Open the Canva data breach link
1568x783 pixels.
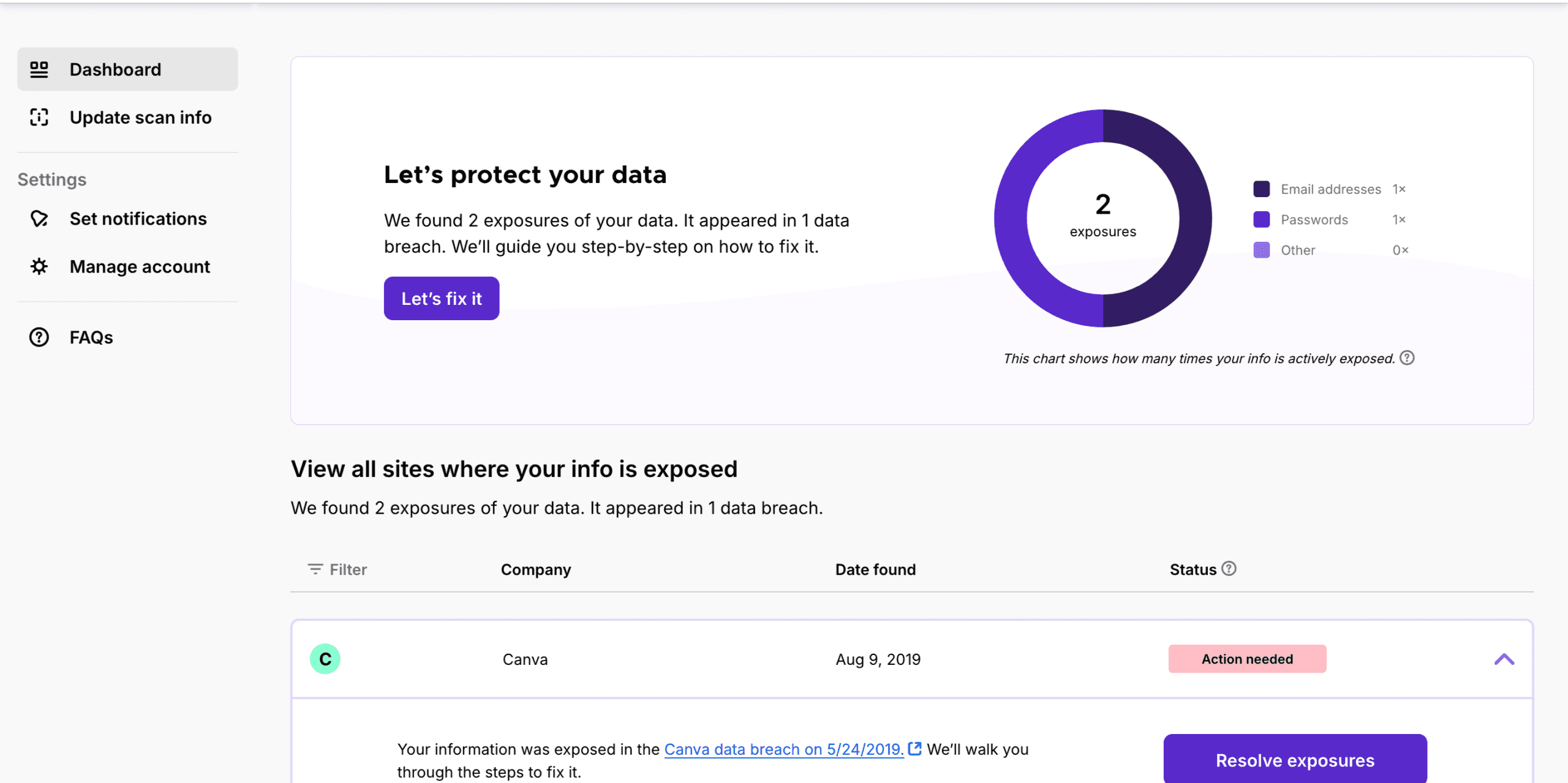(x=783, y=748)
